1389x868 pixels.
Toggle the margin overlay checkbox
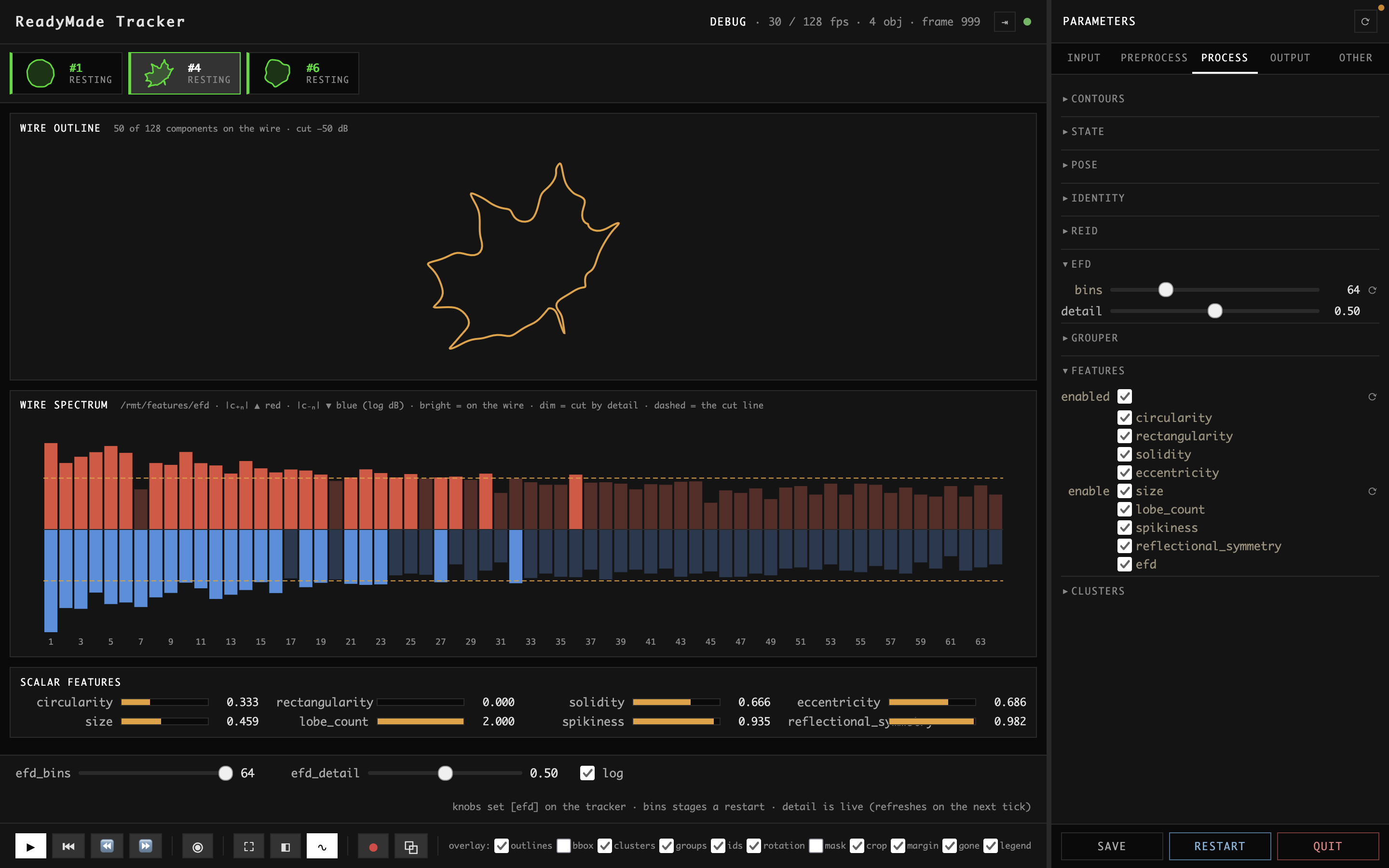pos(898,846)
